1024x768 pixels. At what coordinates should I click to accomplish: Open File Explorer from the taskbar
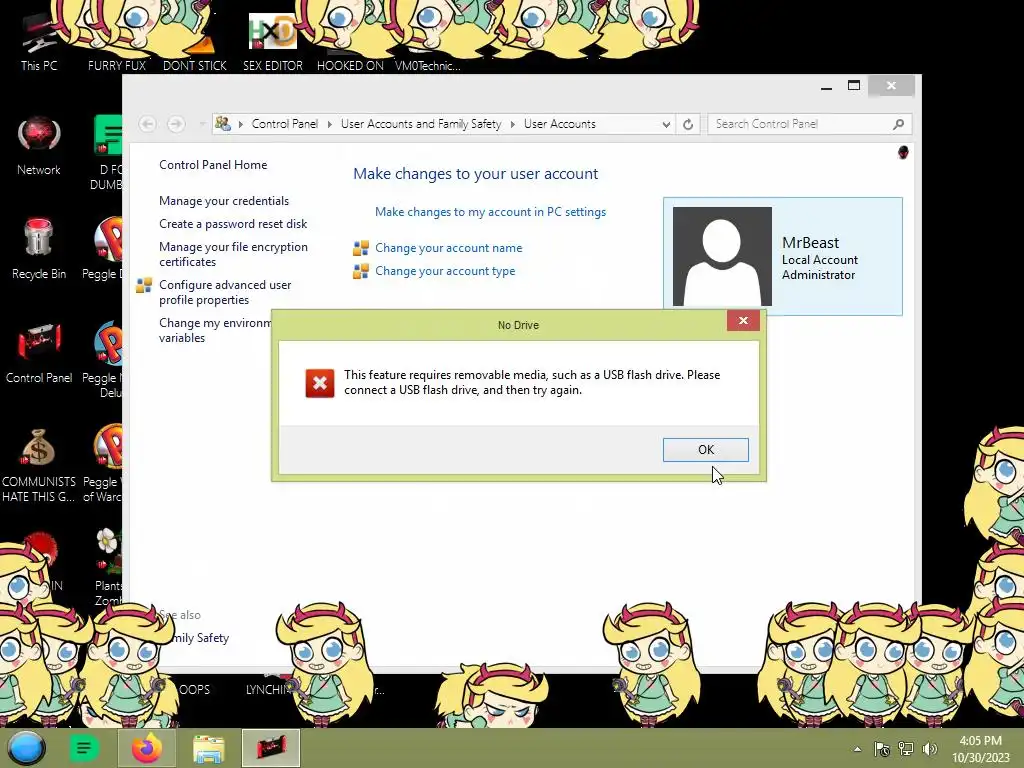[x=209, y=748]
